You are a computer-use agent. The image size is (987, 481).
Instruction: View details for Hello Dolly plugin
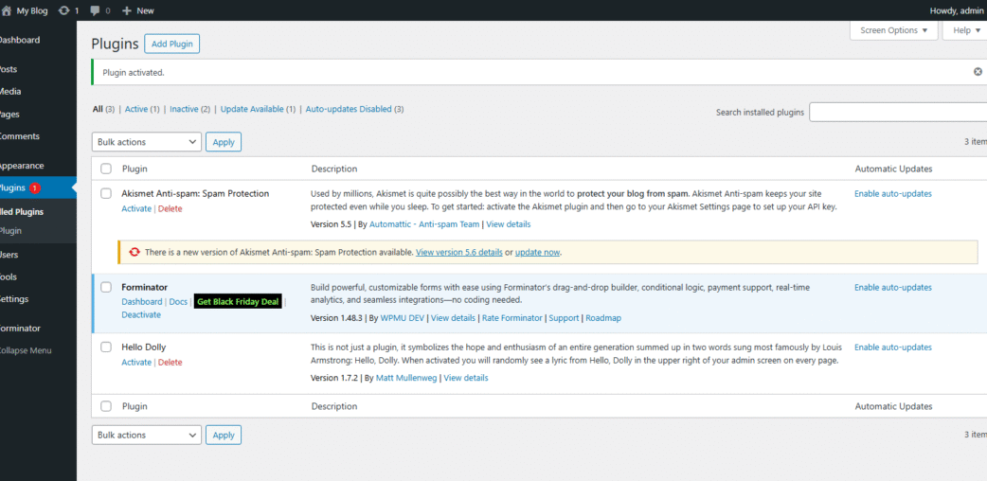pyautogui.click(x=466, y=378)
